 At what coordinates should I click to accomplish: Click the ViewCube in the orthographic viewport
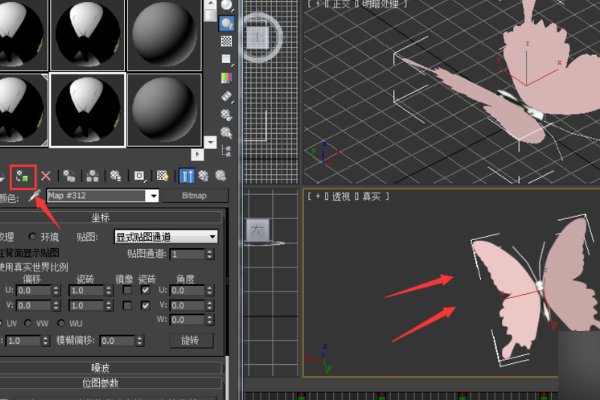pos(259,38)
